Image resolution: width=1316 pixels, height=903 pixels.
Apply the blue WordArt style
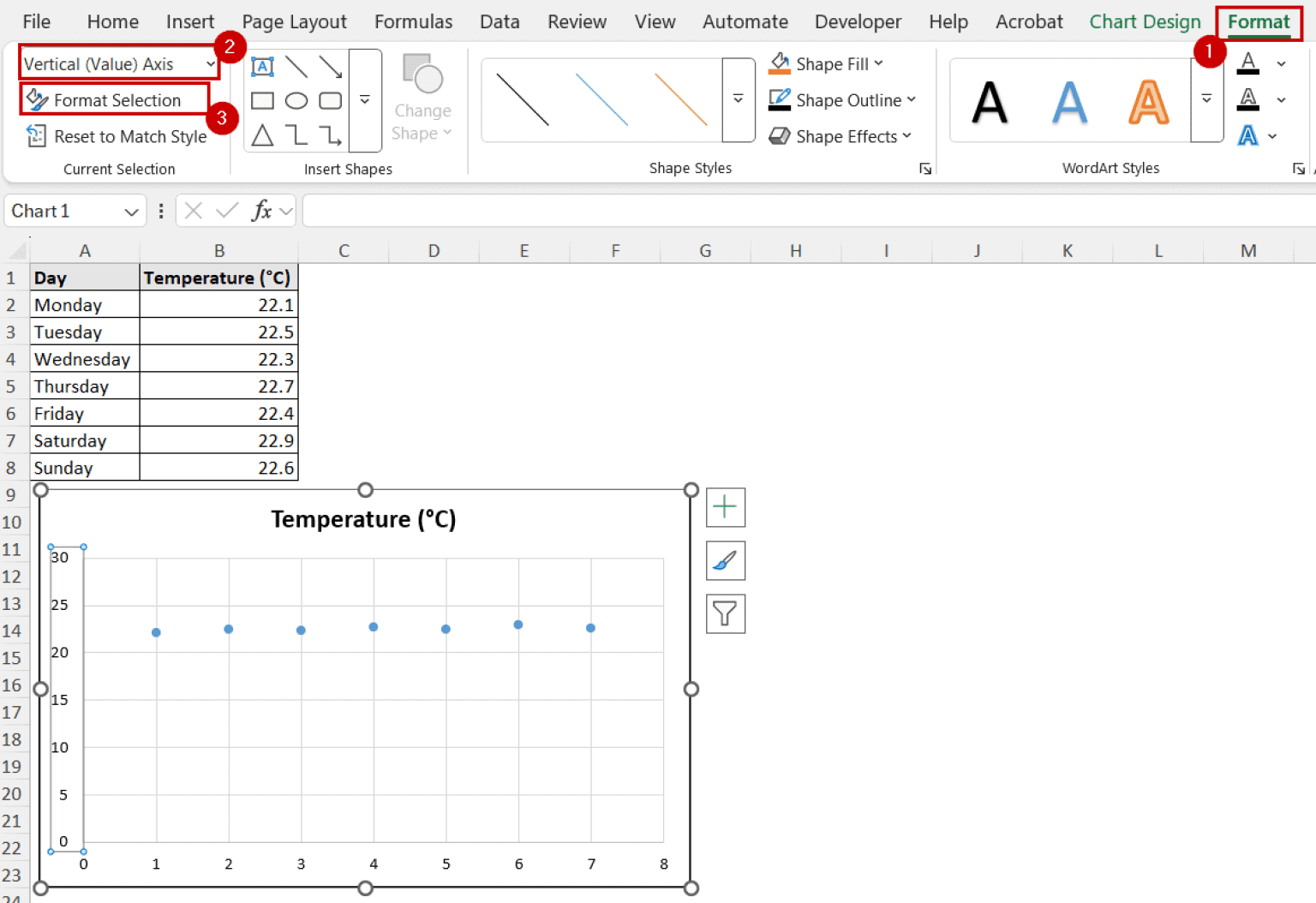tap(1069, 100)
